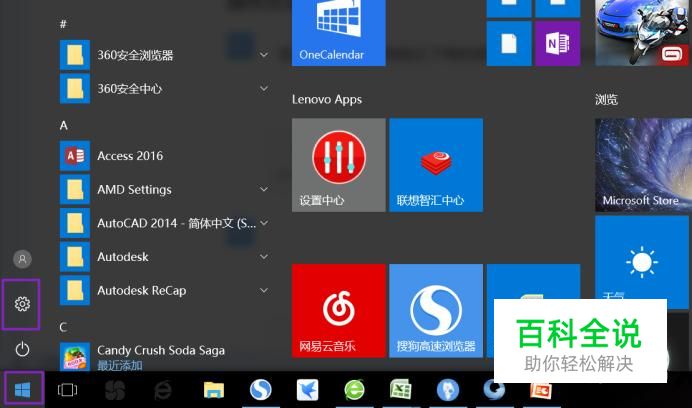Launch Sogou browser from the taskbar
692x408 pixels.
261,390
